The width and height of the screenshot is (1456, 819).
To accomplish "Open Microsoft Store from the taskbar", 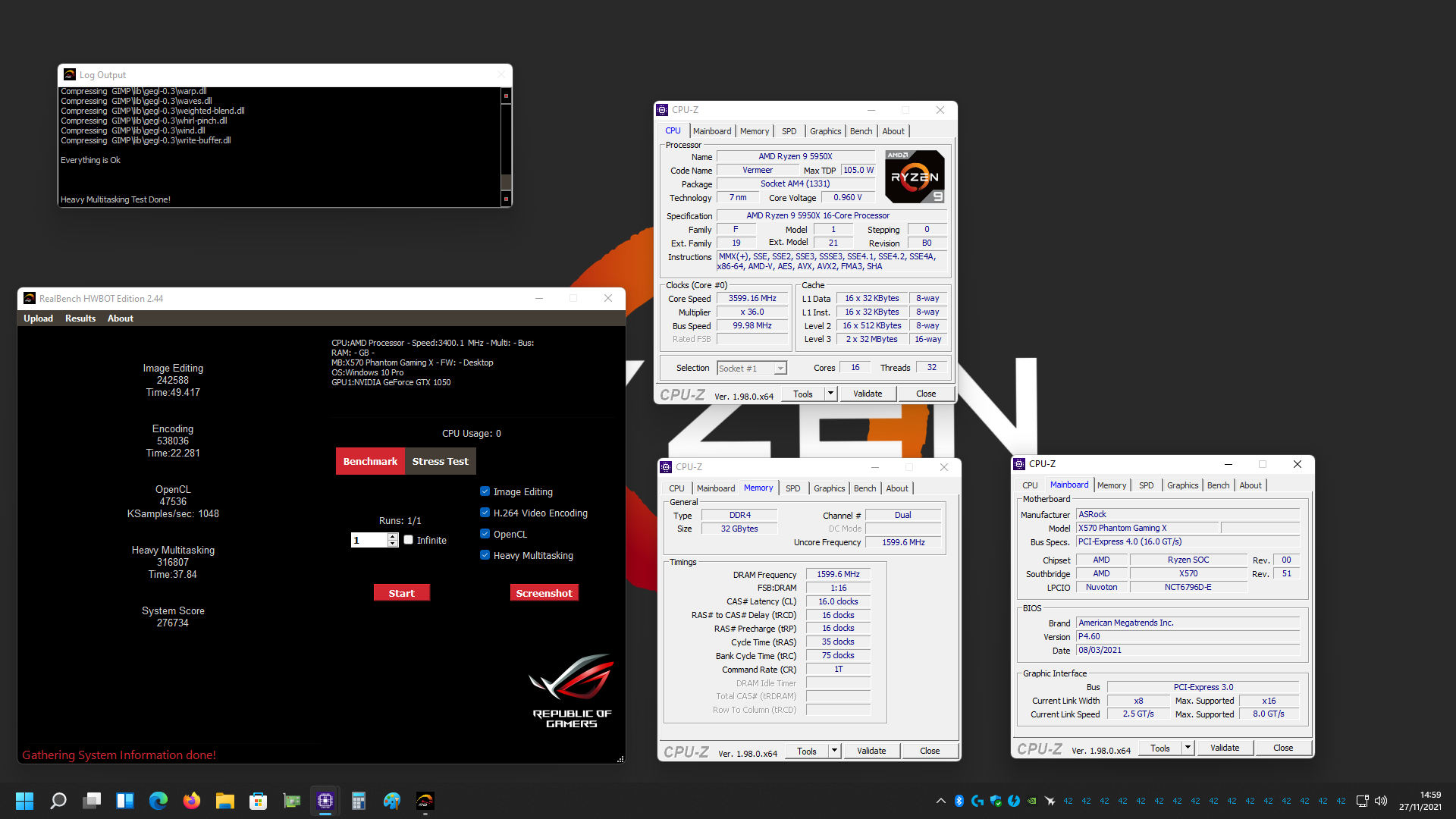I will [259, 801].
